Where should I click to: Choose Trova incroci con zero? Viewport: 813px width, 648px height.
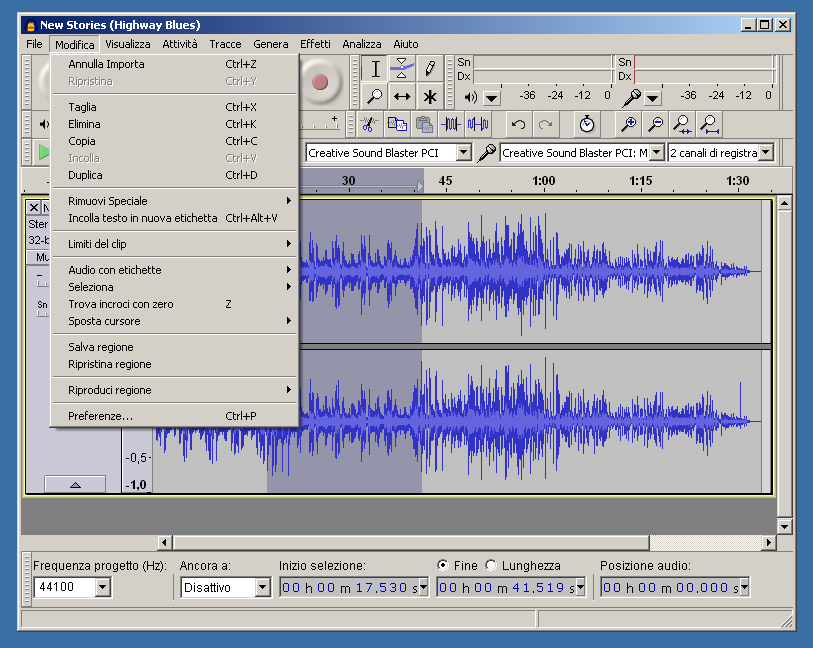click(x=175, y=304)
